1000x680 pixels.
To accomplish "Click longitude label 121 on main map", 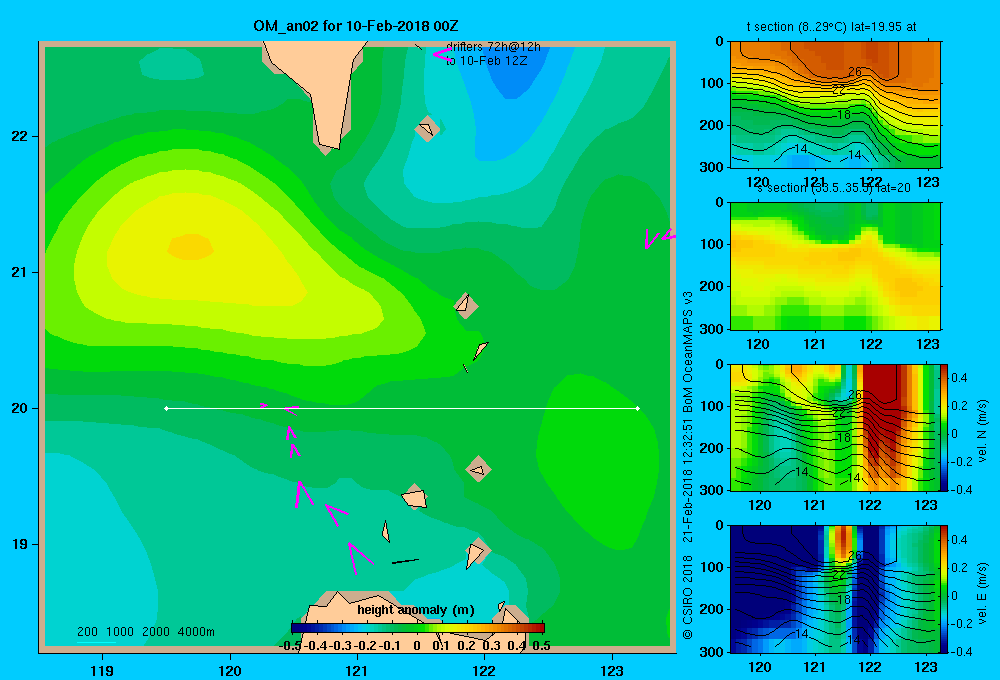I will tap(357, 670).
